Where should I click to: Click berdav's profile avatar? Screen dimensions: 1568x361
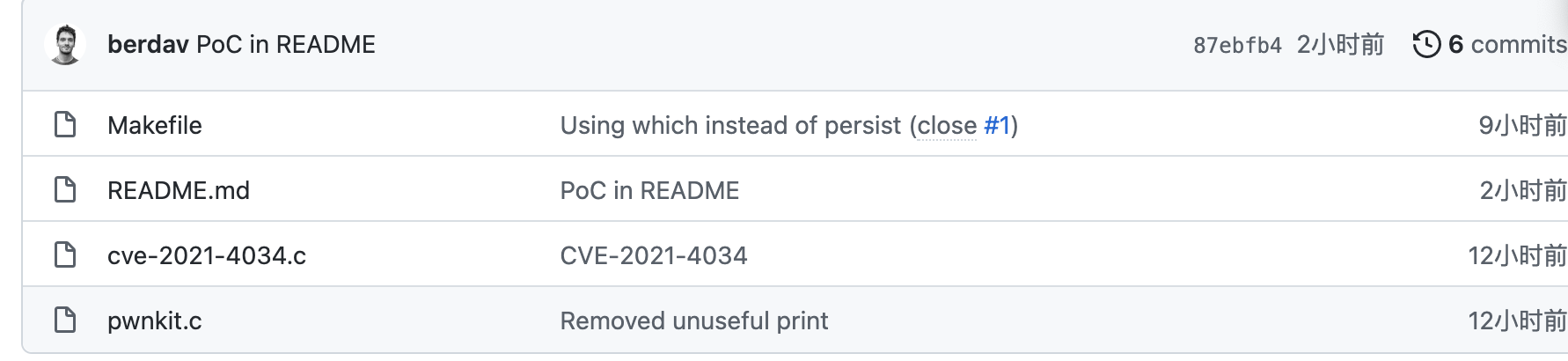click(65, 45)
